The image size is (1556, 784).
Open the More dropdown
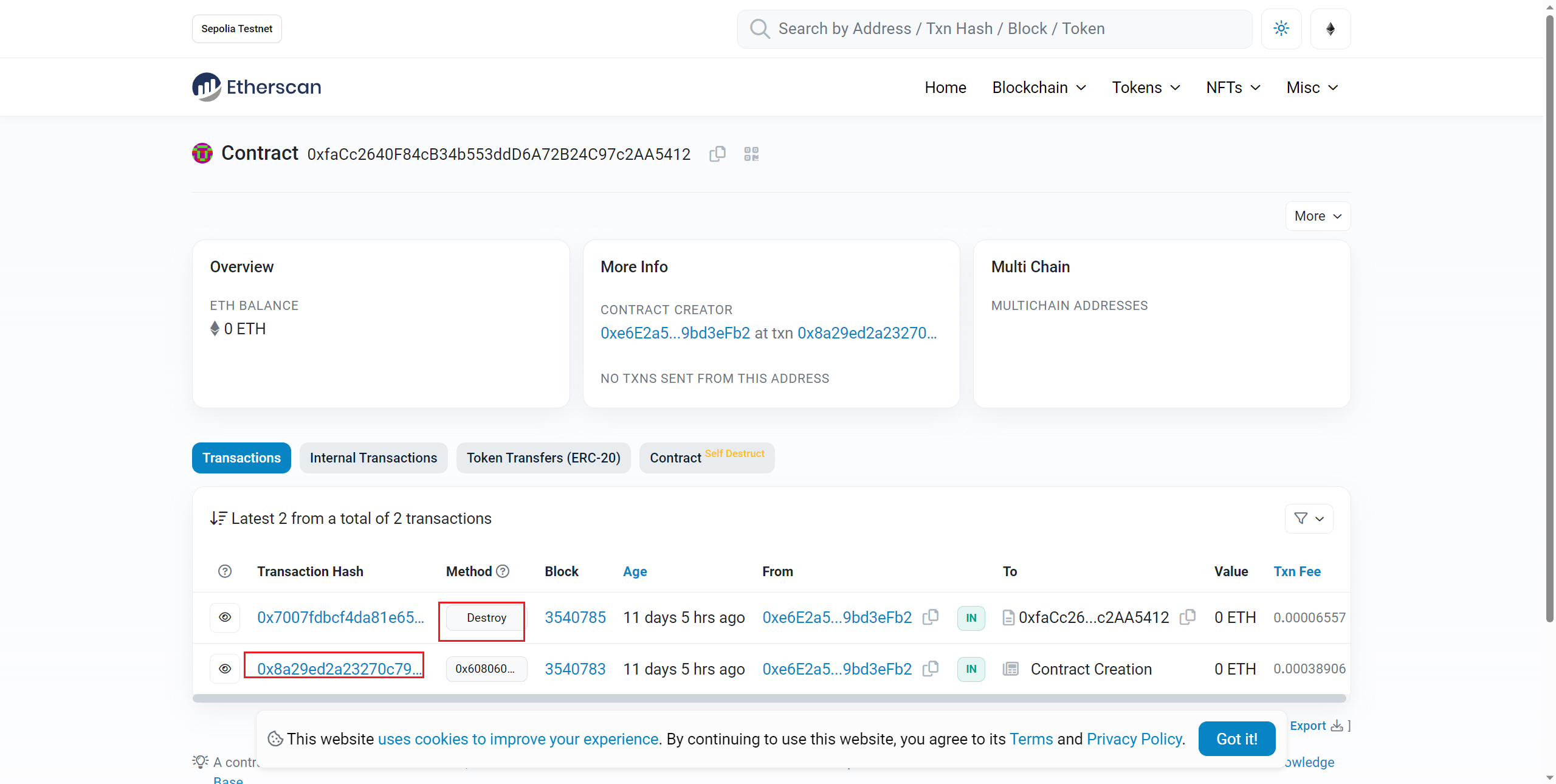tap(1317, 216)
